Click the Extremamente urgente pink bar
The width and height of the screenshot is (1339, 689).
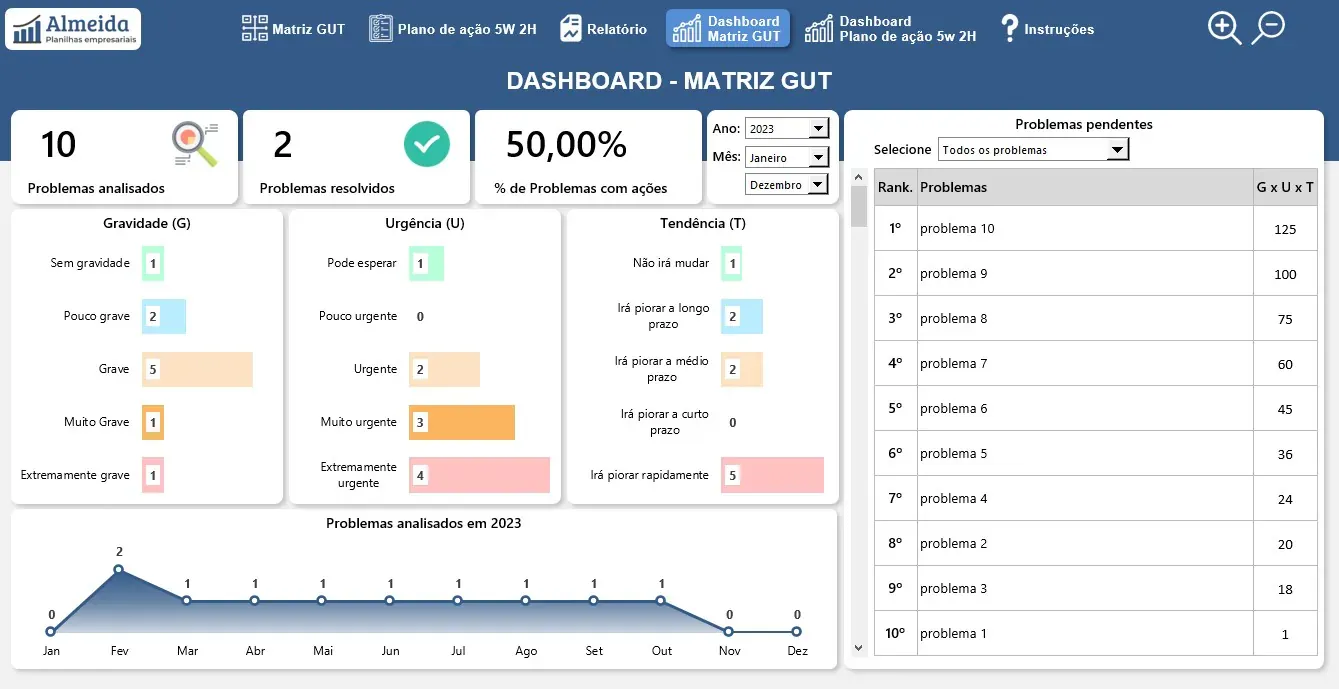point(479,475)
